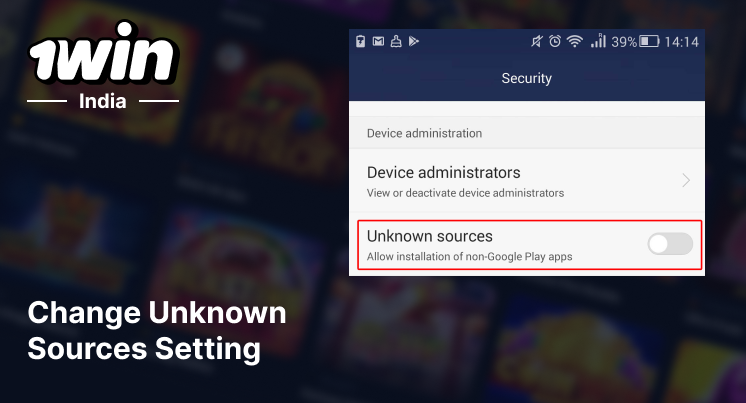Tap the battery charging icon in status bar

coord(360,41)
